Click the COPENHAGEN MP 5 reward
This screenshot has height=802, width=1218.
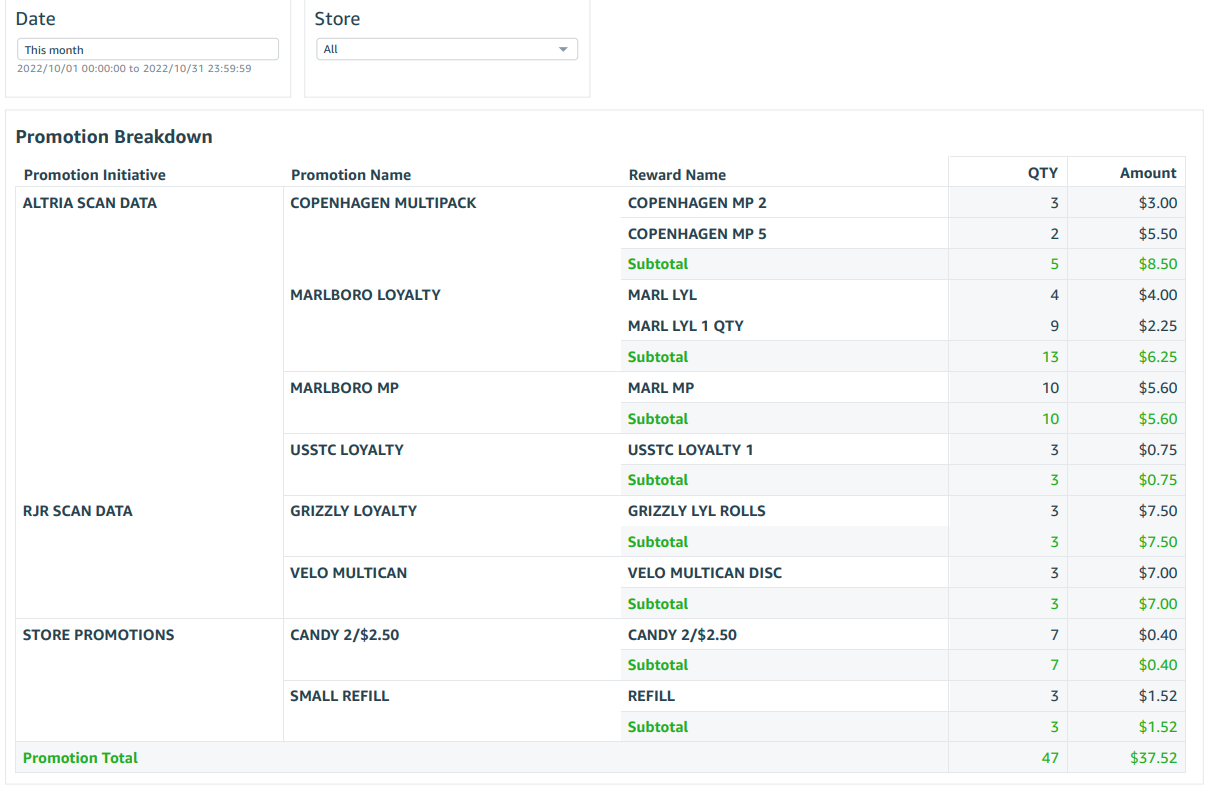coord(697,234)
